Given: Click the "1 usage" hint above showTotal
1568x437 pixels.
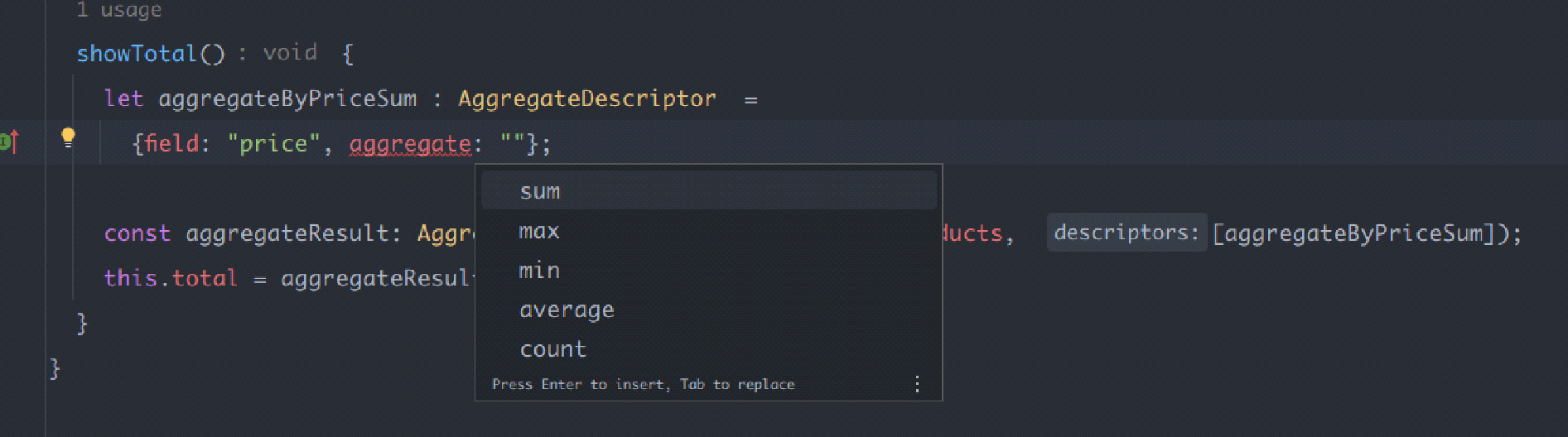Looking at the screenshot, I should pos(118,10).
